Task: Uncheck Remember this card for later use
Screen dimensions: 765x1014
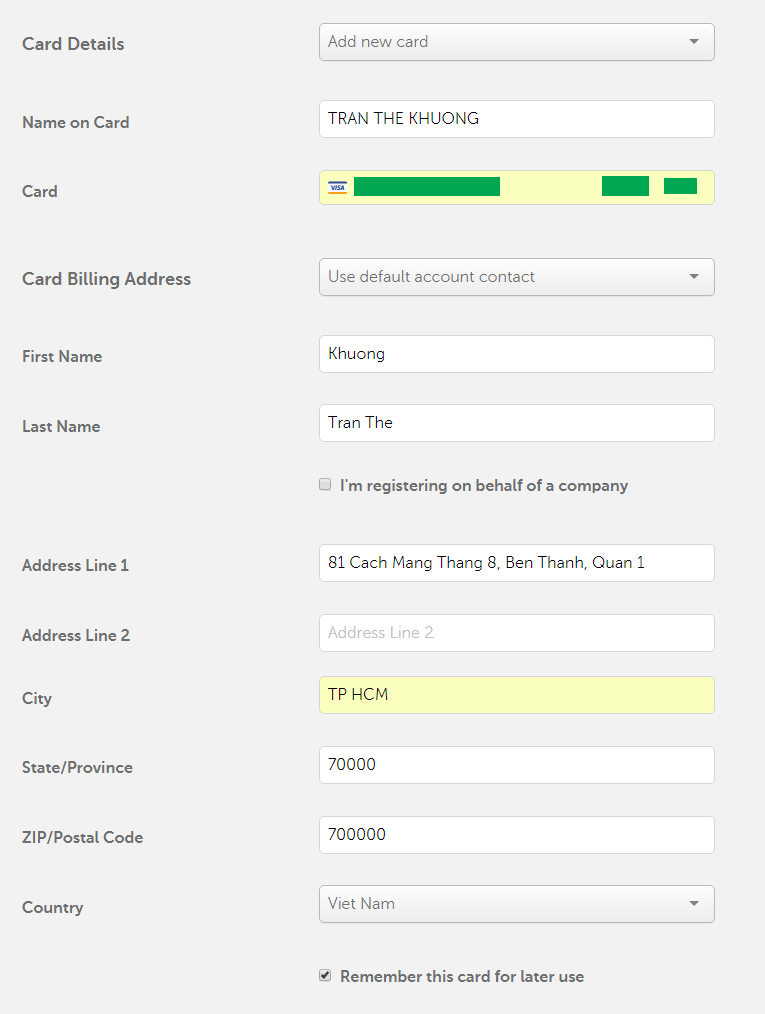Action: [325, 975]
